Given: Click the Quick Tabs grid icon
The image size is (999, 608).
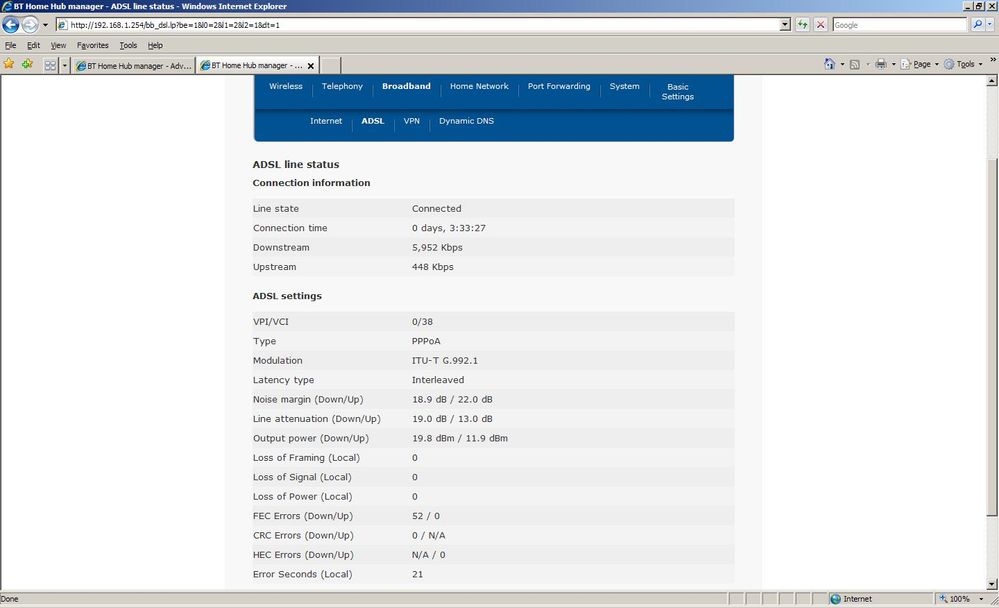Looking at the screenshot, I should tap(50, 65).
